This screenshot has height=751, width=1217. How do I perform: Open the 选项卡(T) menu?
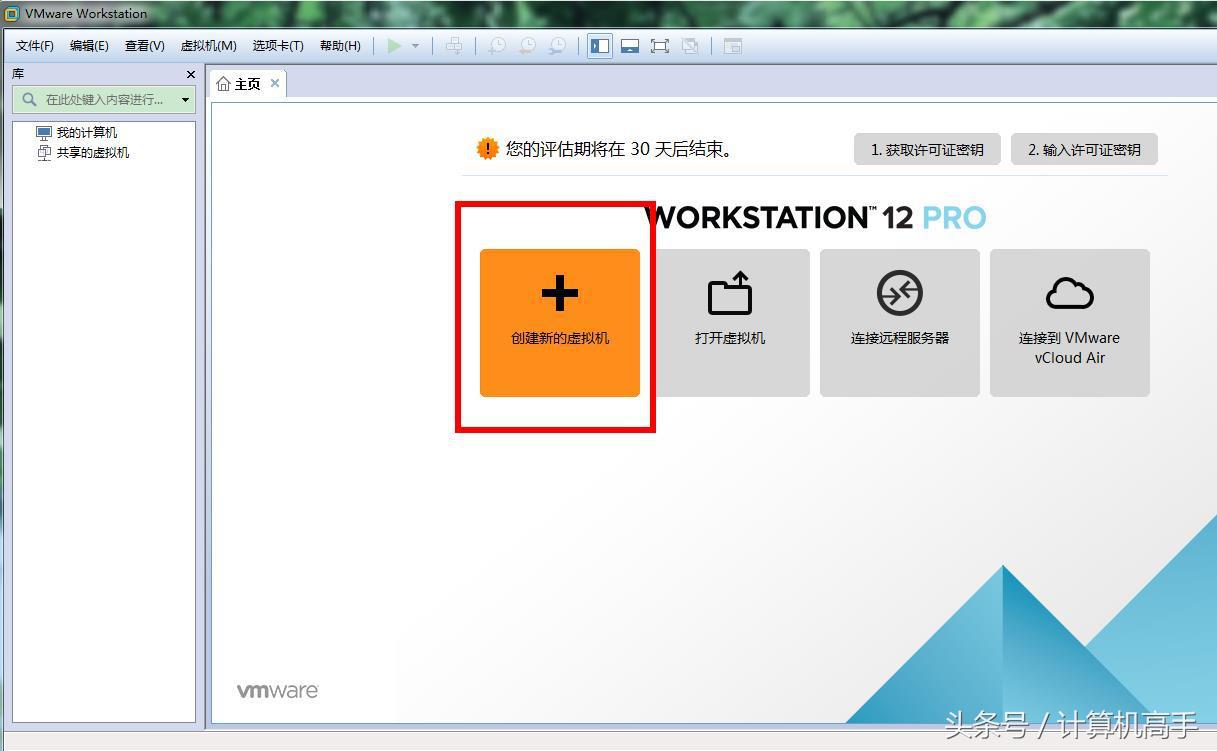tap(278, 46)
